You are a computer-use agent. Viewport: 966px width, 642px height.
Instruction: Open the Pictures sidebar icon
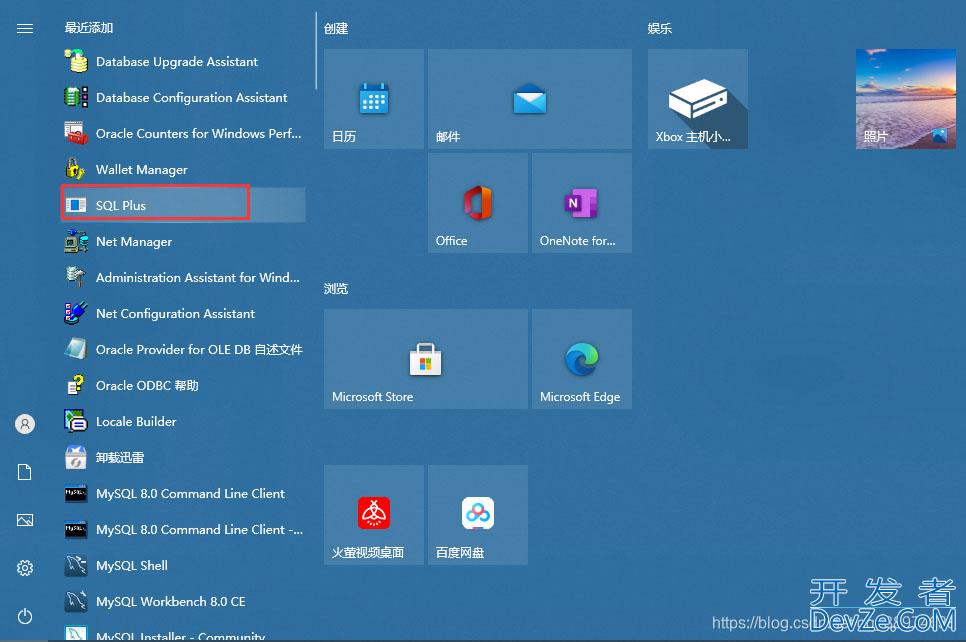(x=25, y=520)
